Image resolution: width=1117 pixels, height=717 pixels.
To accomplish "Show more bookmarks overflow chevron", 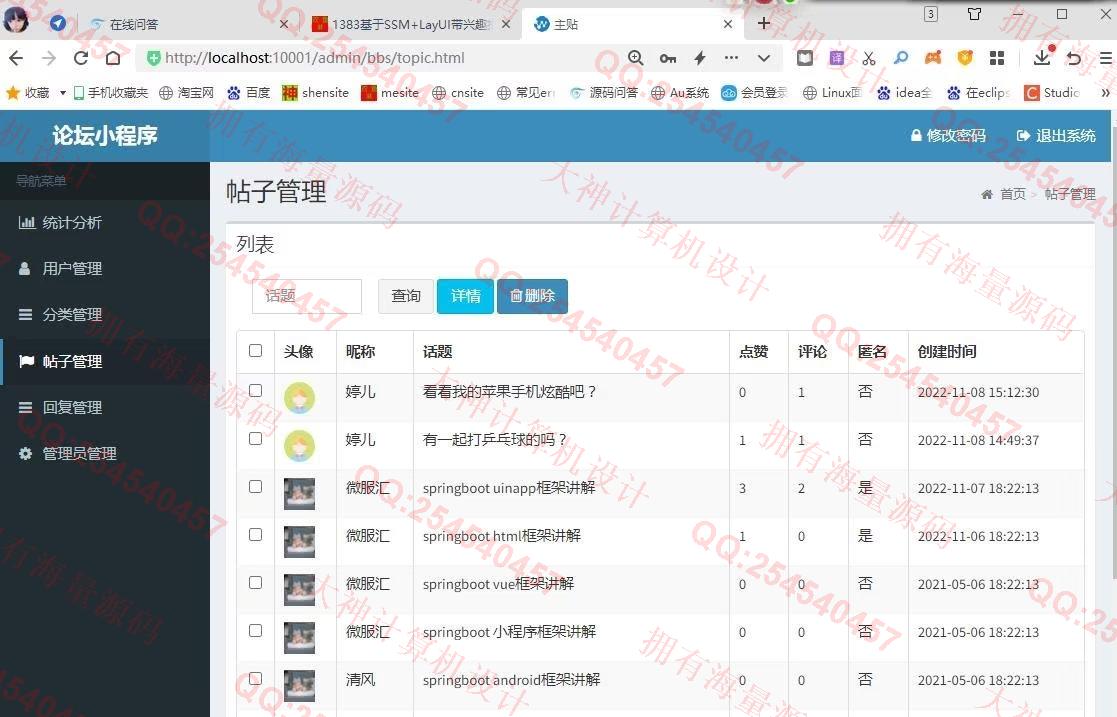I will (x=1106, y=93).
